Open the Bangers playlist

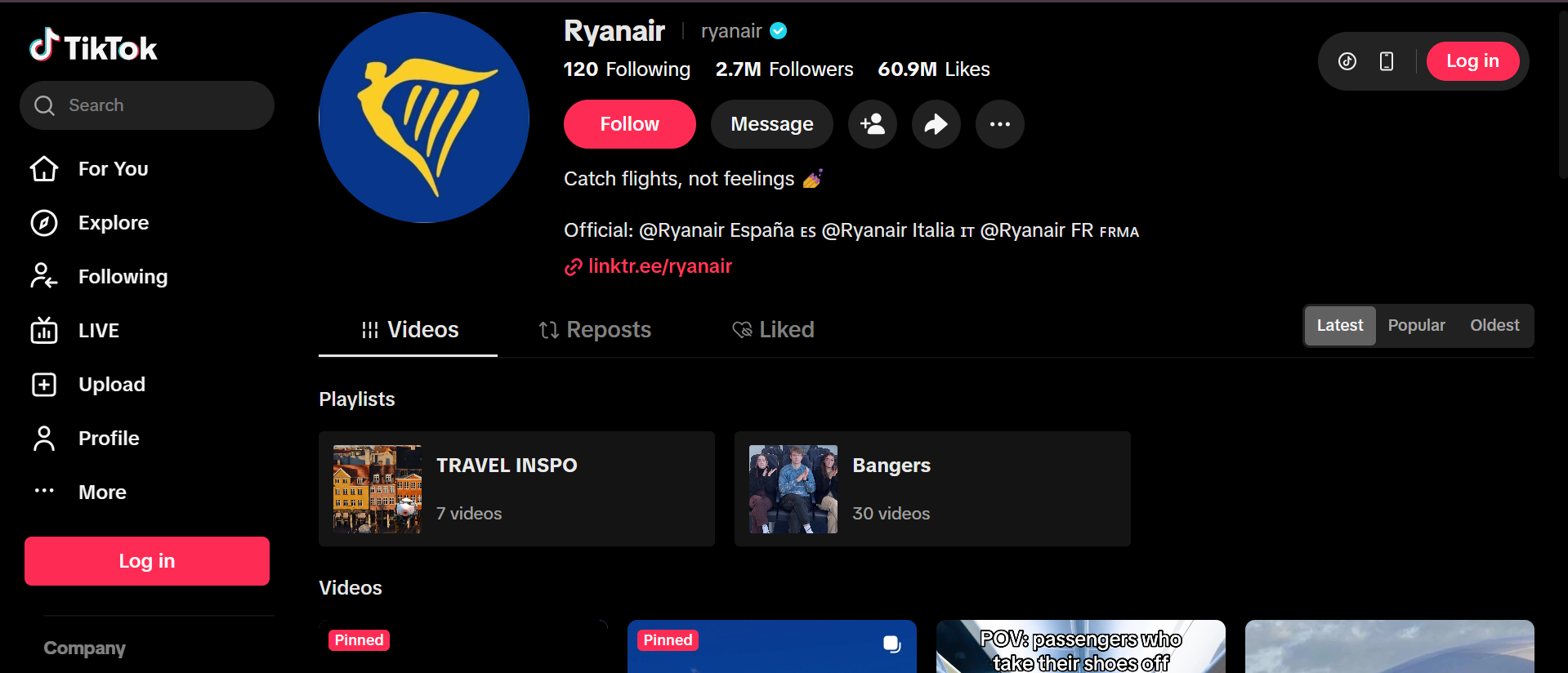pyautogui.click(x=932, y=489)
